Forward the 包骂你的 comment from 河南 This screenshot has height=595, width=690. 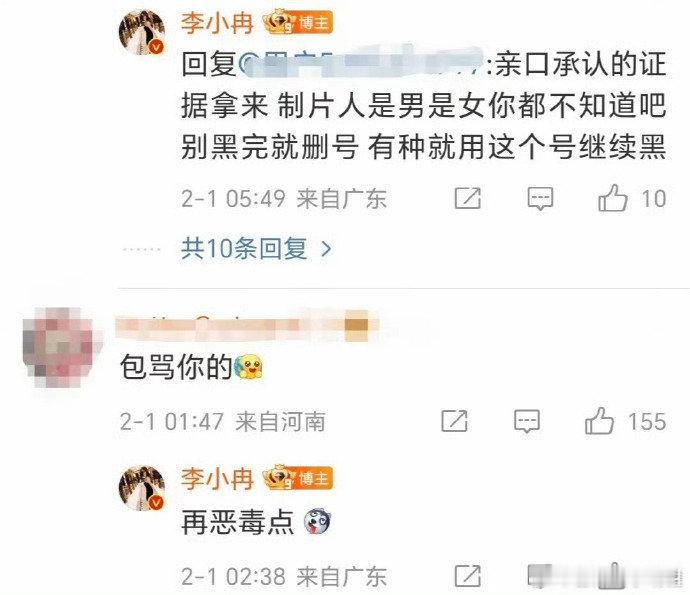pyautogui.click(x=454, y=421)
